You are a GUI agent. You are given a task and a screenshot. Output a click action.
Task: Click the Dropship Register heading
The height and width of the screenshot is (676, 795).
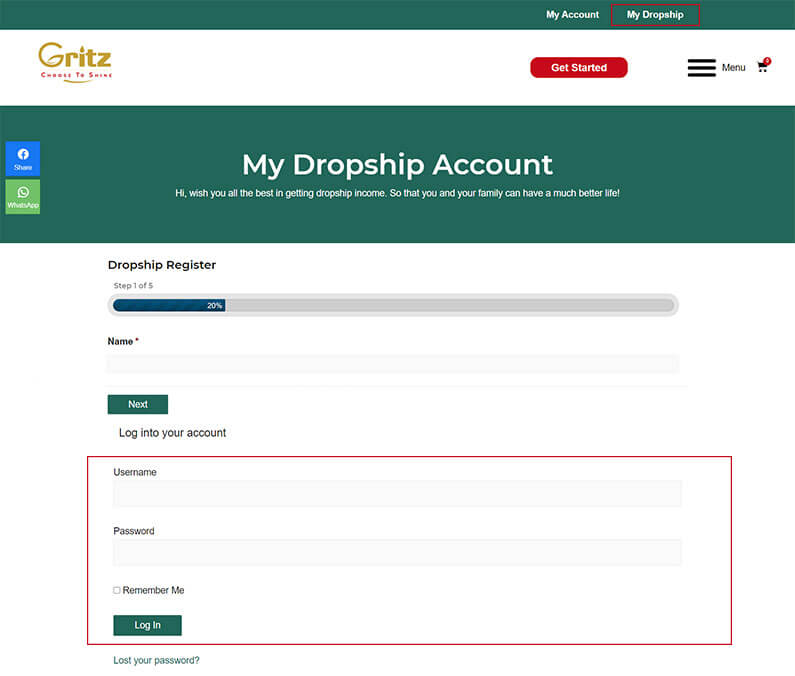pyautogui.click(x=162, y=265)
